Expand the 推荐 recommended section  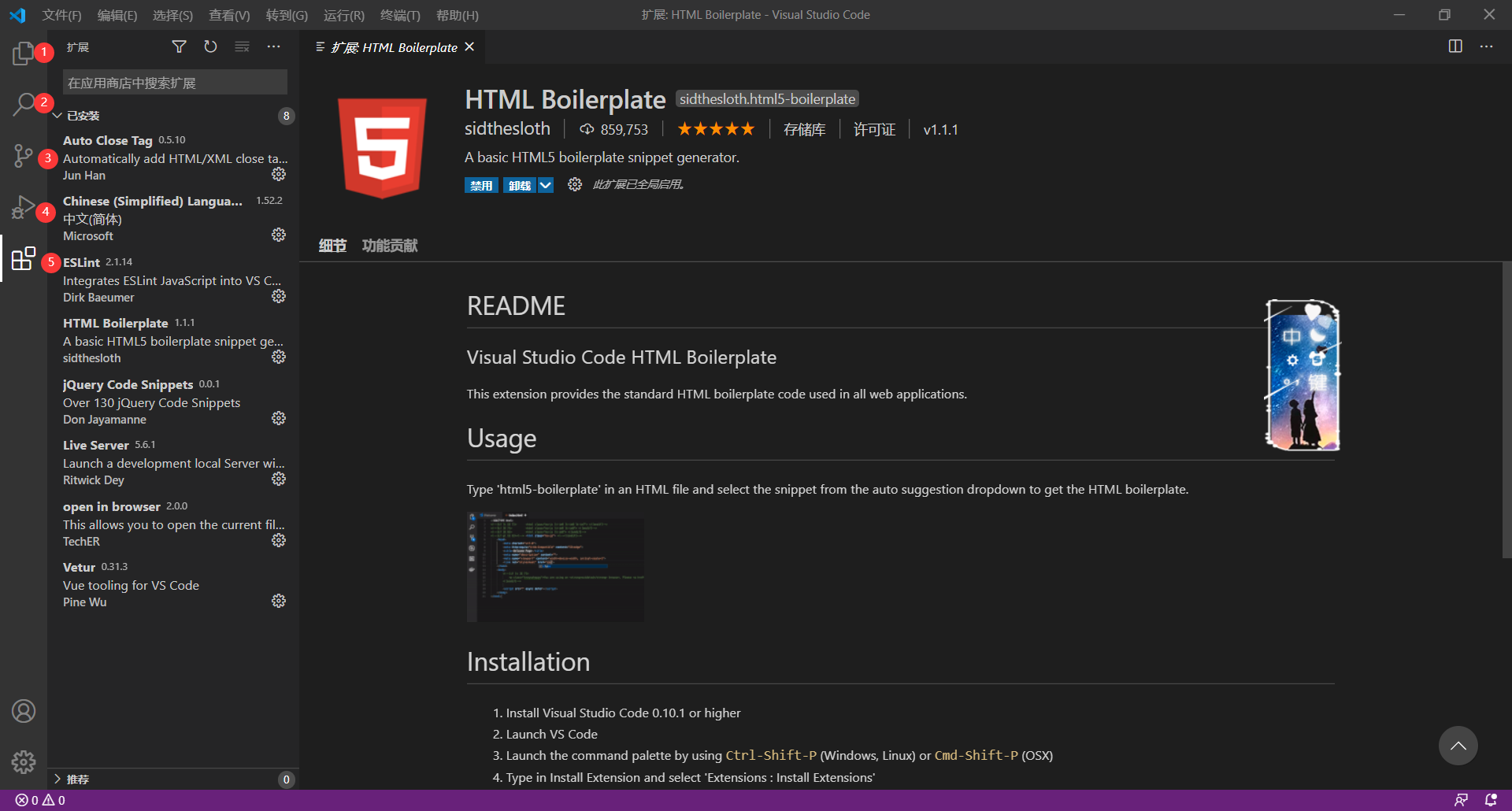click(x=173, y=779)
